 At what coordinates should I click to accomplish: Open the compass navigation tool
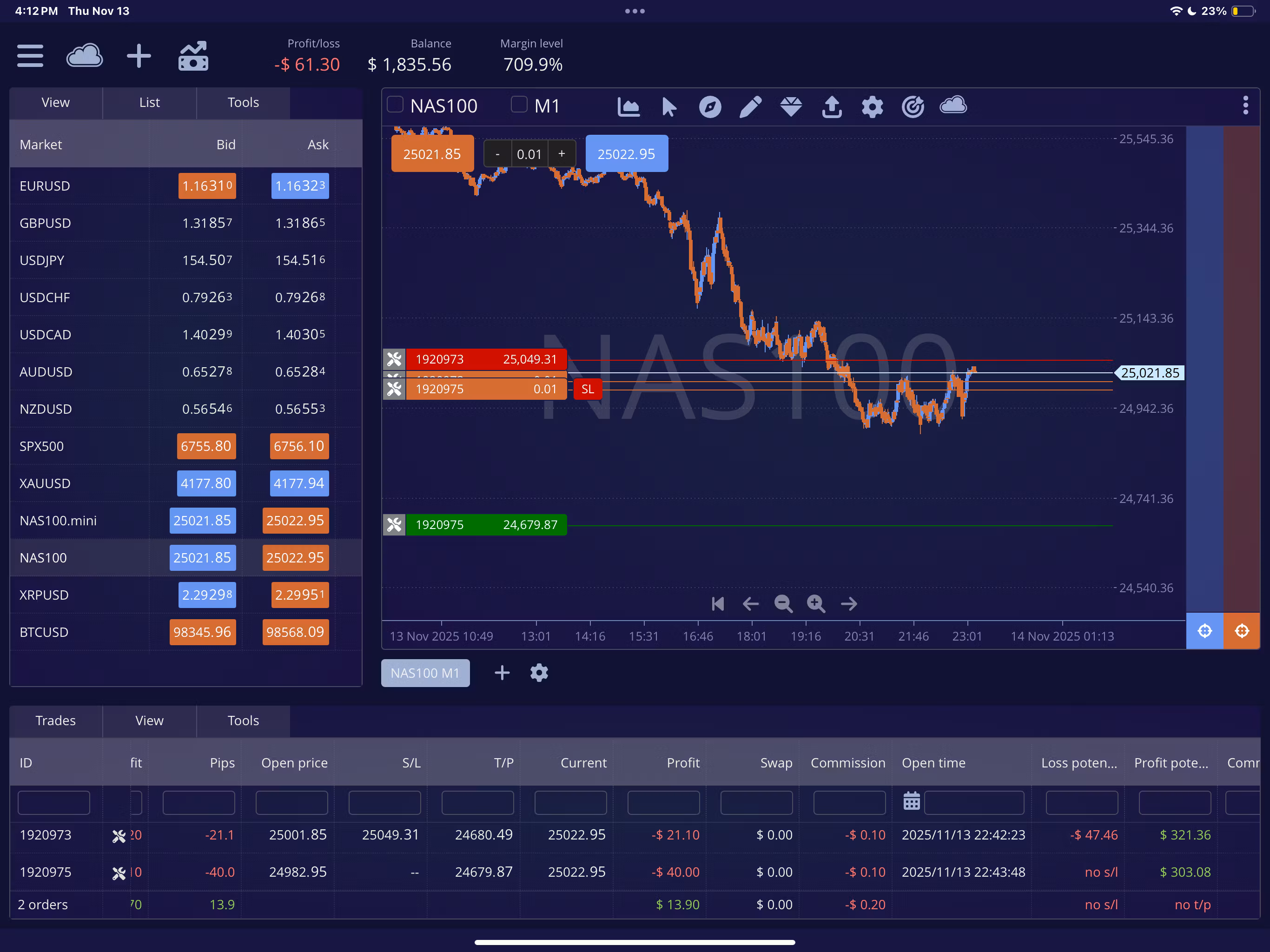coord(710,107)
